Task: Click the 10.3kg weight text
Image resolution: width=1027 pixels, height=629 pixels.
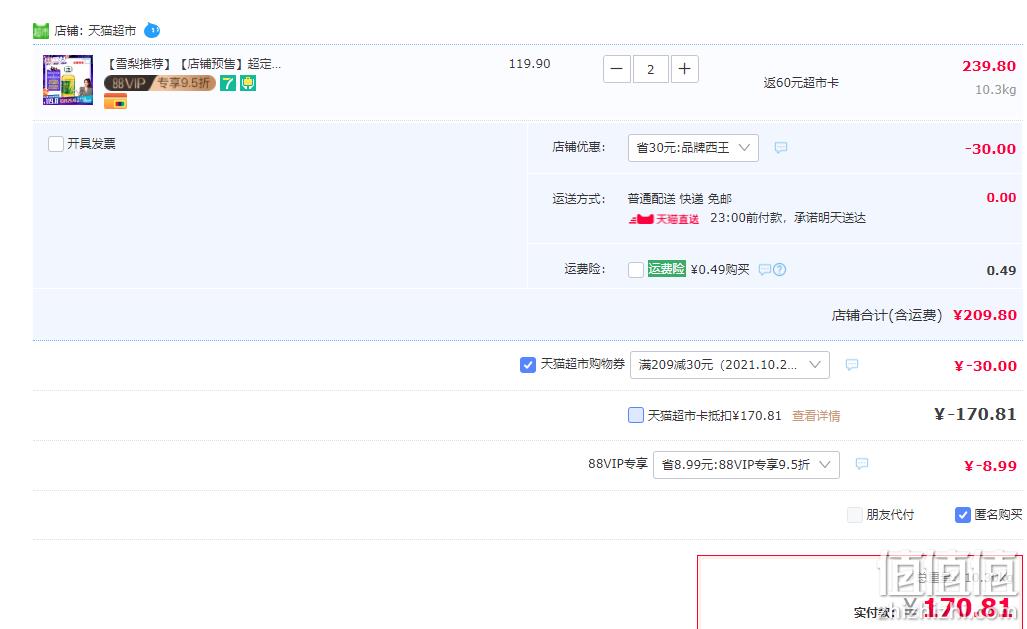Action: pyautogui.click(x=996, y=90)
